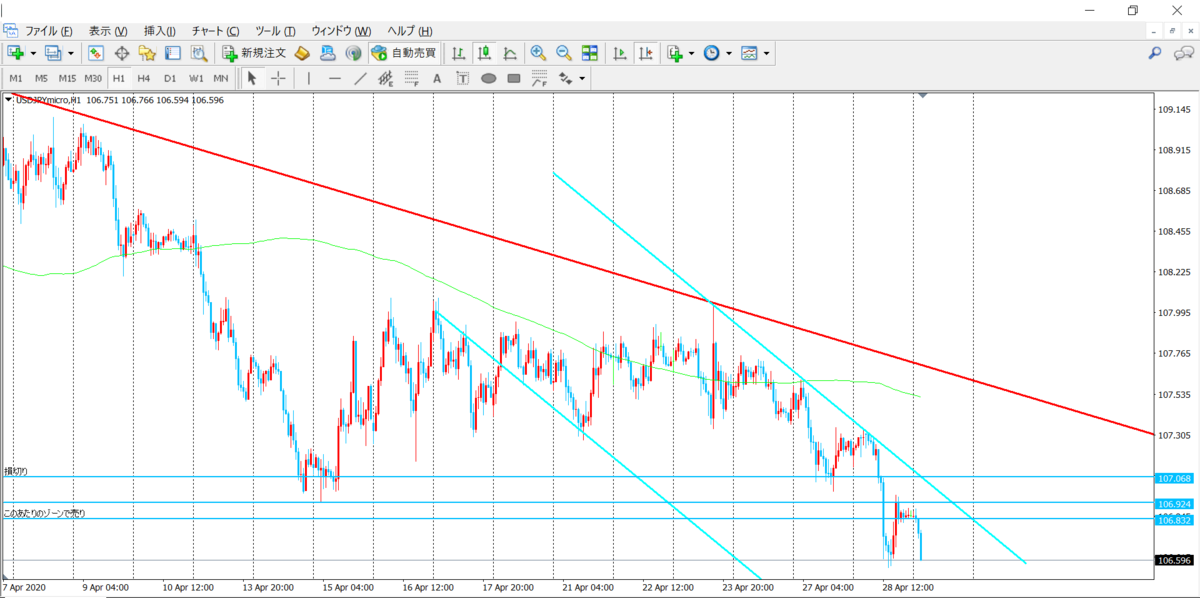Screen dimensions: 1200x598
Task: Zoom out of the chart
Action: click(564, 53)
